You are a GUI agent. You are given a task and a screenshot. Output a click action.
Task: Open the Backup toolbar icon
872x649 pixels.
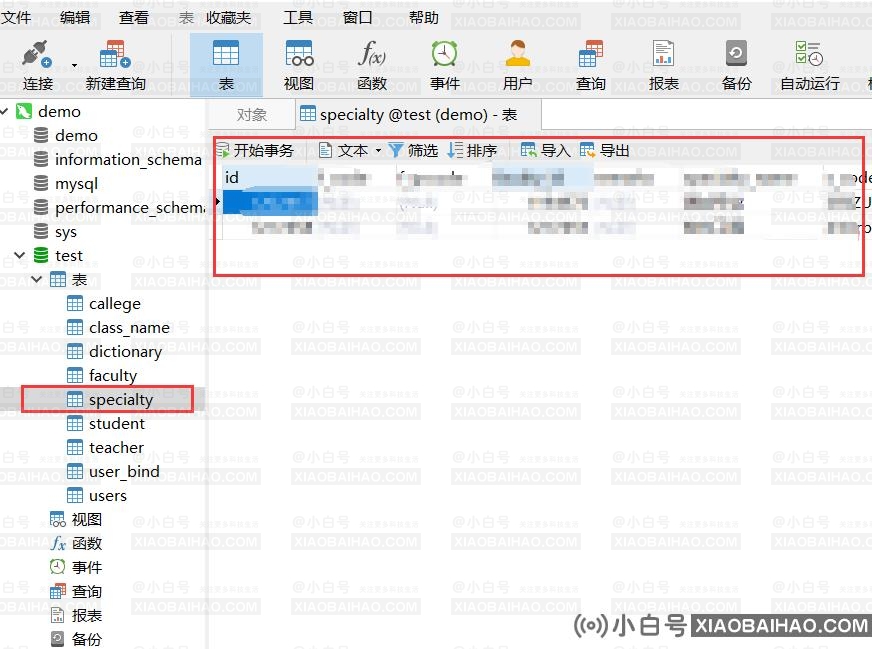tap(736, 54)
